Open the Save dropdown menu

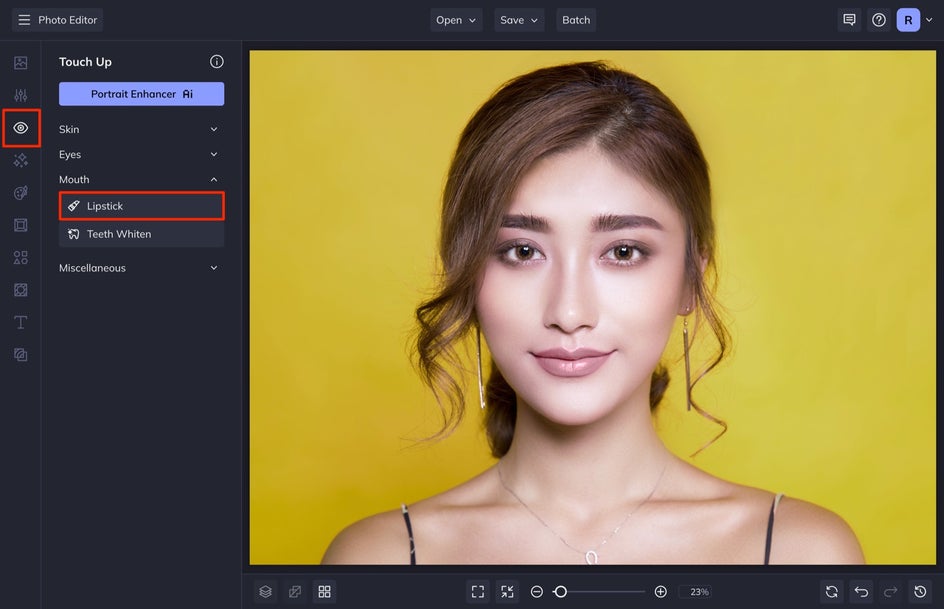[520, 20]
